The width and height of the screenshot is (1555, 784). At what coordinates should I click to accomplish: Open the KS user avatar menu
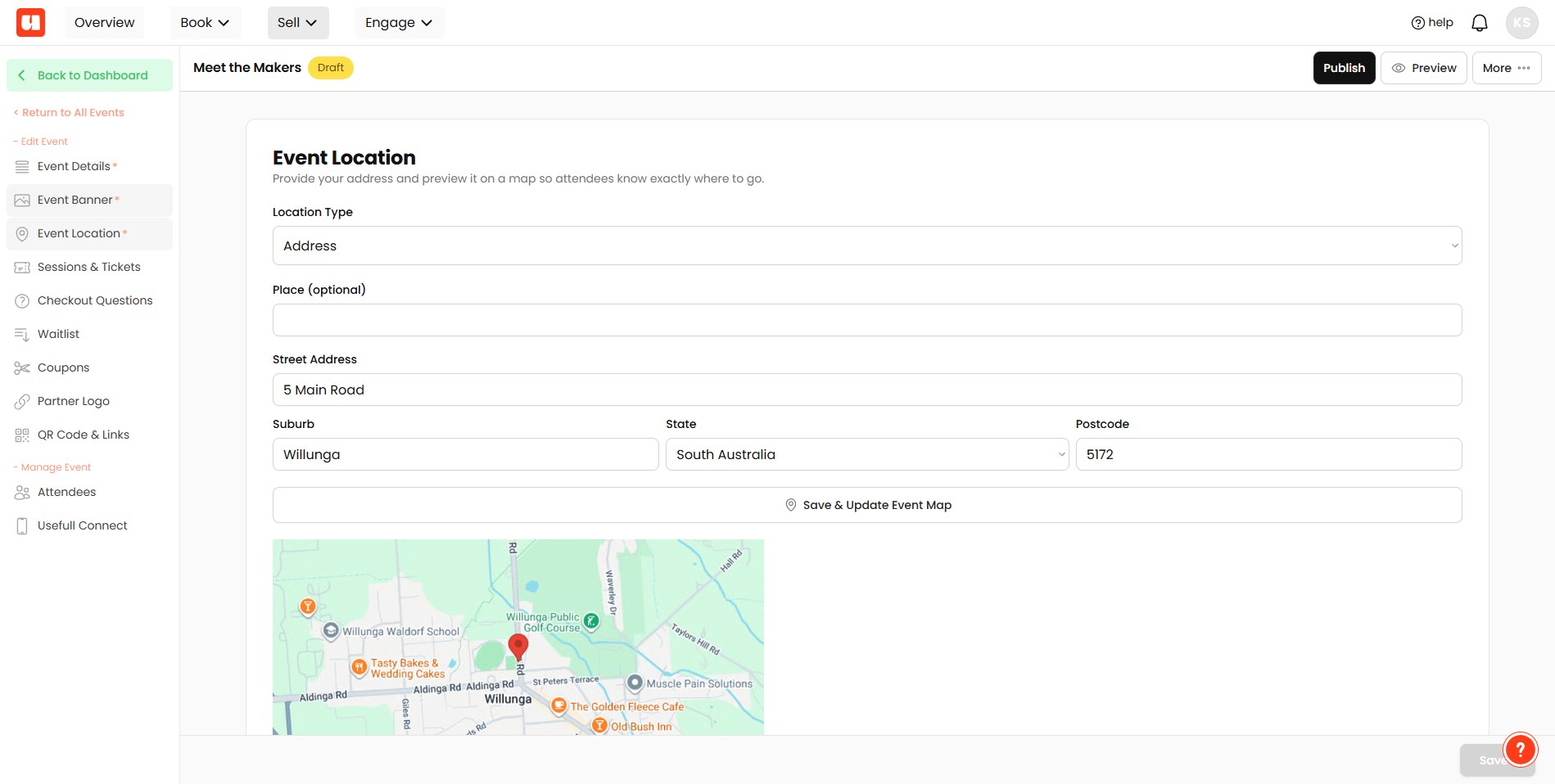1521,23
